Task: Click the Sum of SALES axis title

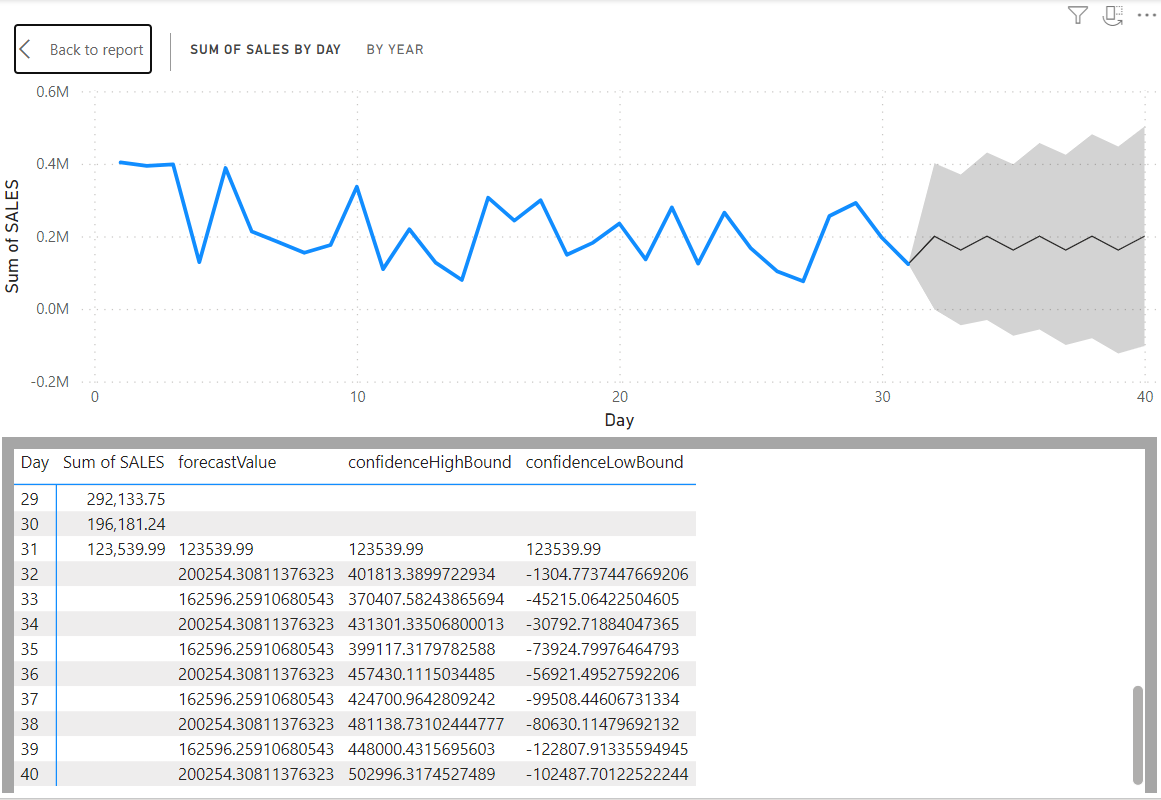Action: (13, 237)
